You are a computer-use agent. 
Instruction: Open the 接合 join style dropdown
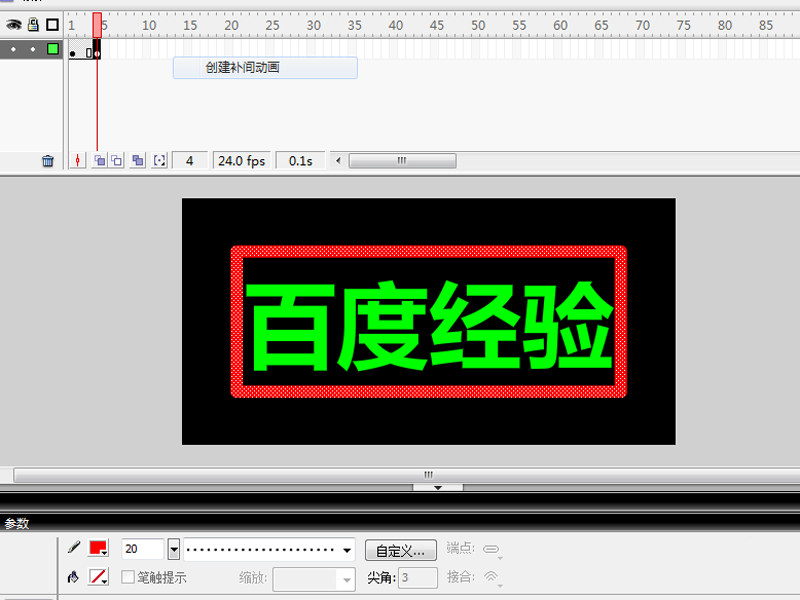pos(493,578)
